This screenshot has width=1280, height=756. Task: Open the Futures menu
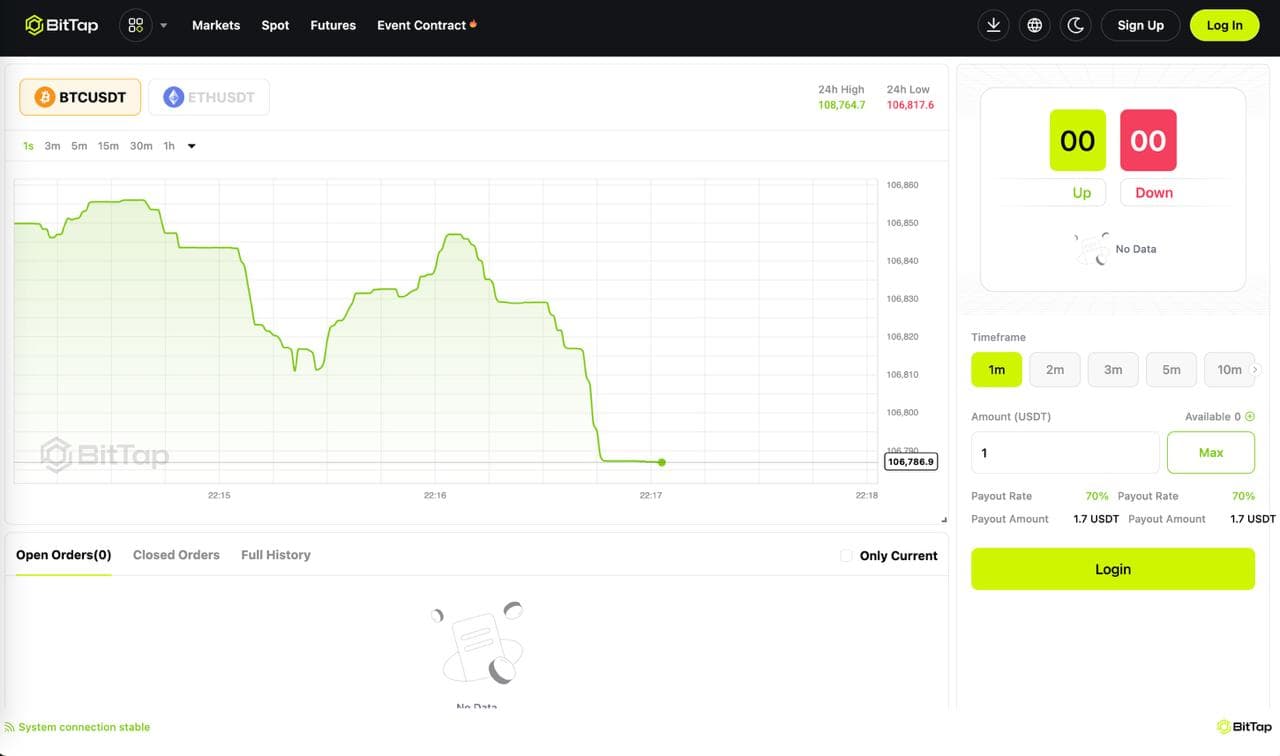[333, 25]
